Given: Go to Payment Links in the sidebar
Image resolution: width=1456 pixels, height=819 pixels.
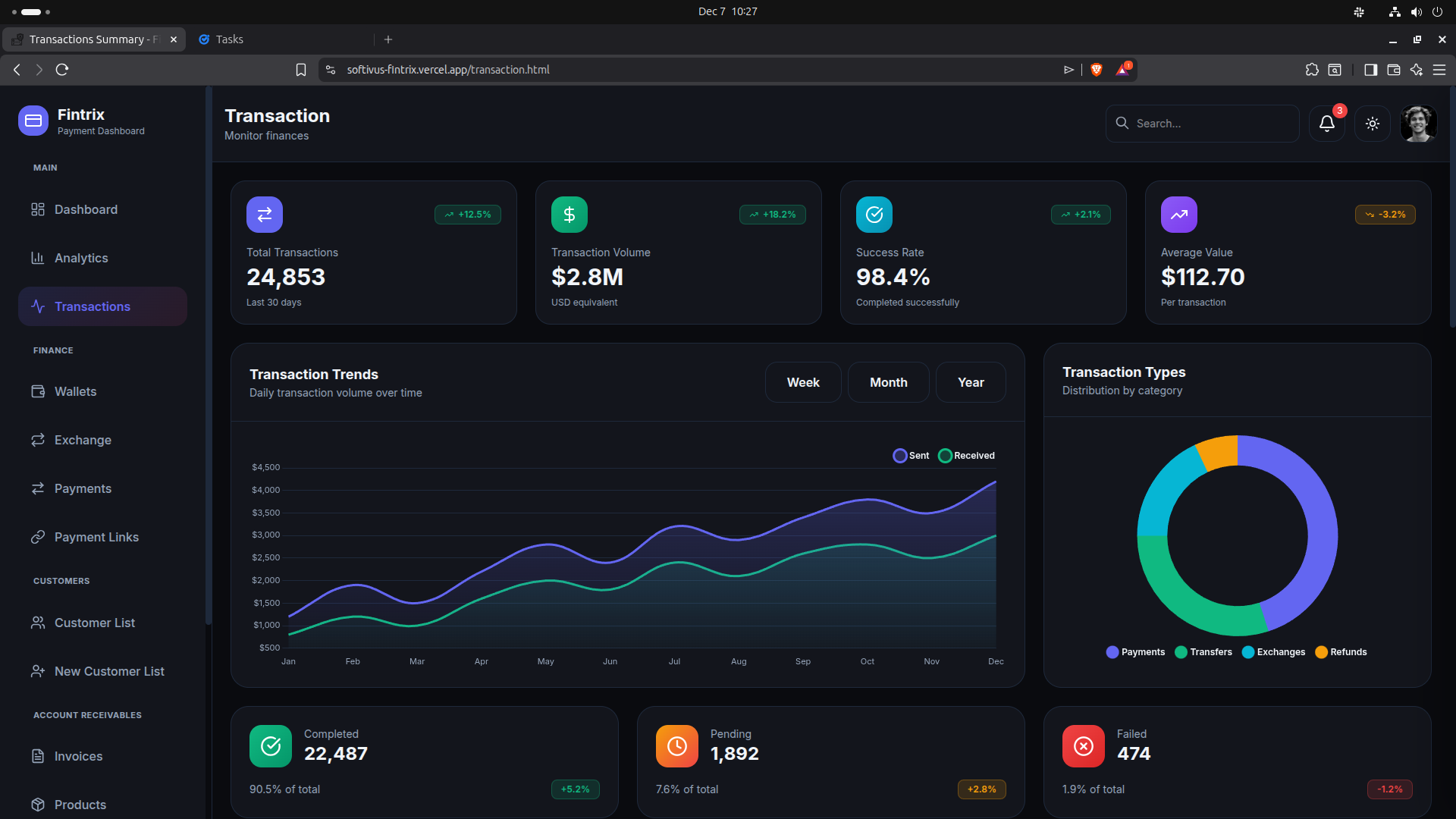Looking at the screenshot, I should [96, 537].
